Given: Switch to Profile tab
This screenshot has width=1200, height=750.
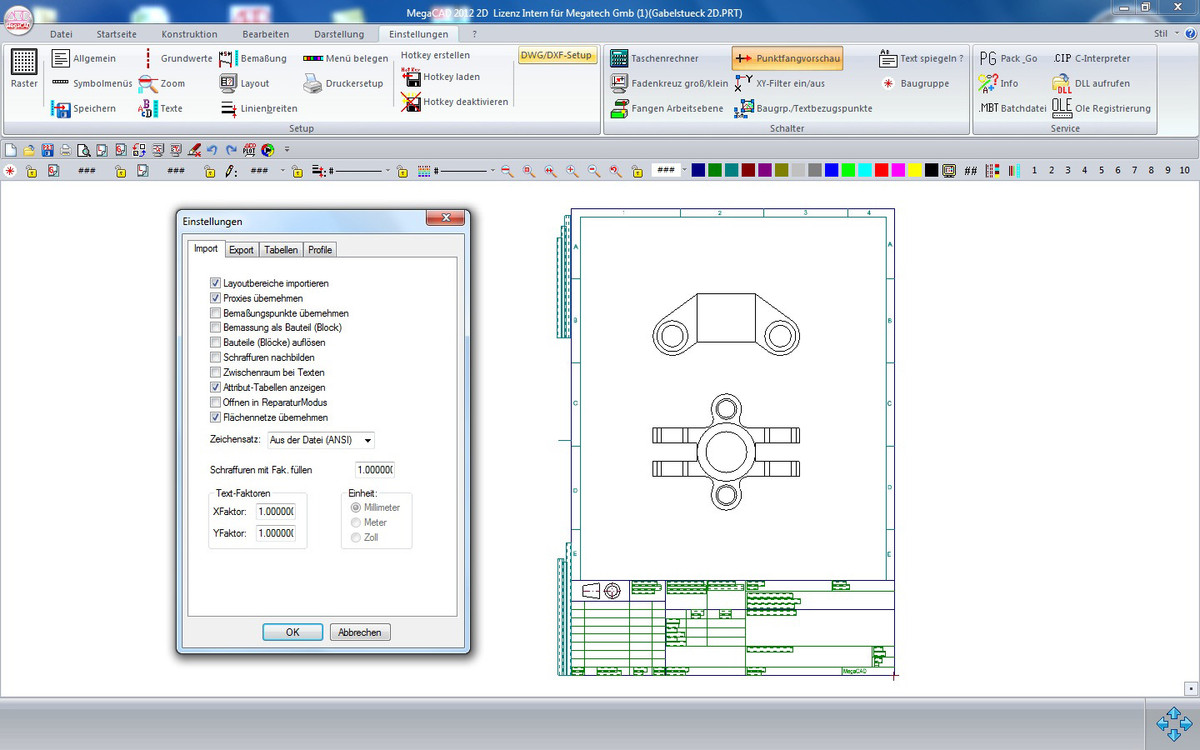Looking at the screenshot, I should tap(320, 250).
